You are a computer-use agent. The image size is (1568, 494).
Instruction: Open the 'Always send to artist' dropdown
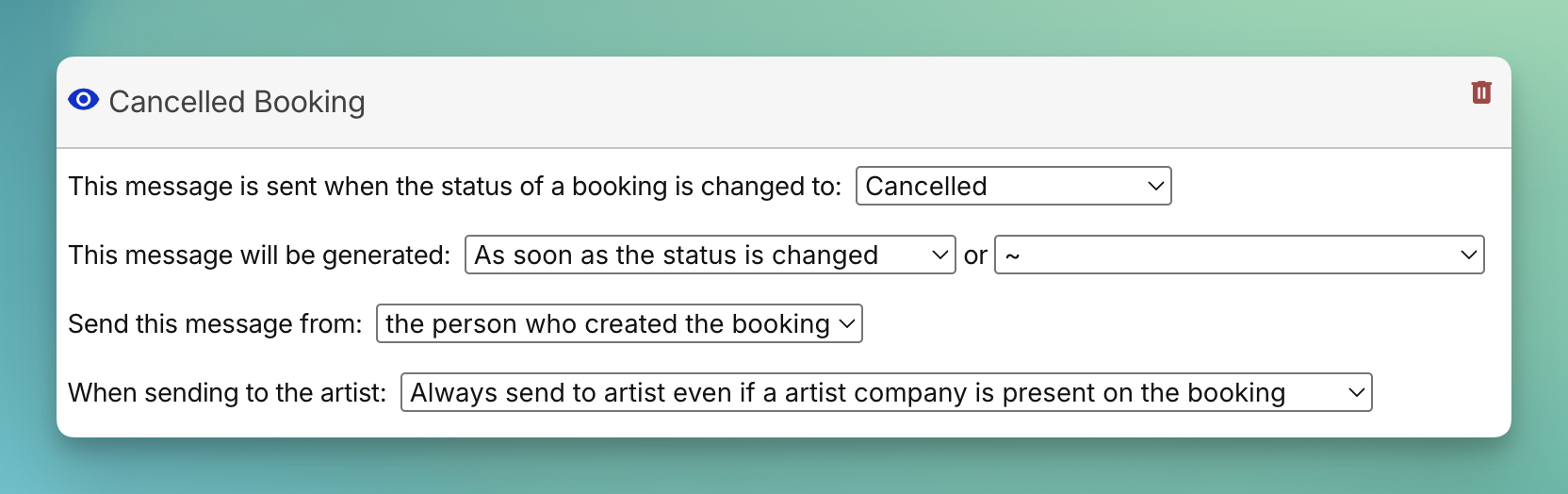coord(886,392)
